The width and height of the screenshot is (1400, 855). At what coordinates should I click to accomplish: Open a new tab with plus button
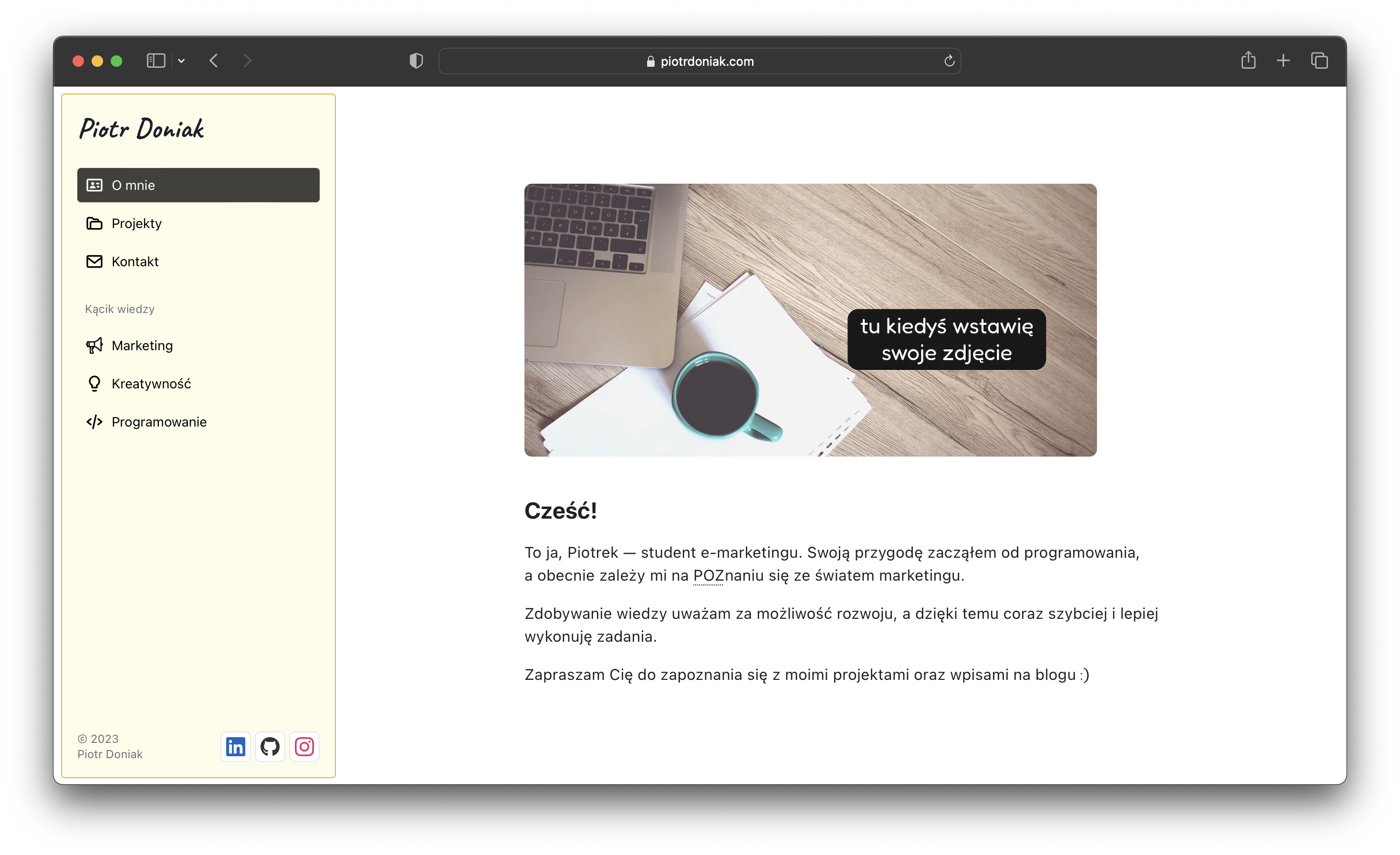click(x=1284, y=61)
